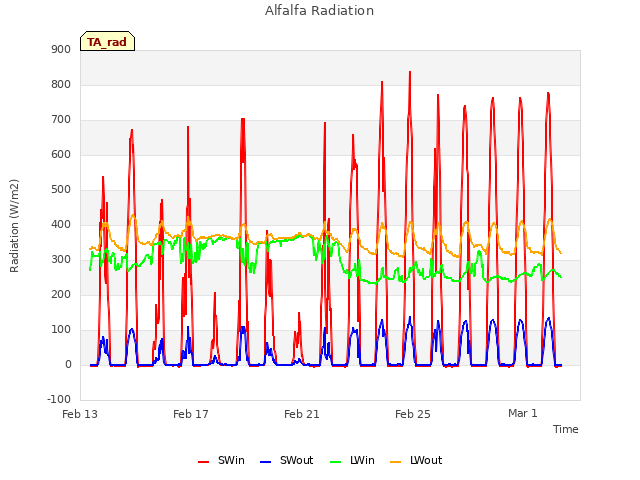Click the 600 y-axis tick label
640x480 pixels.
[61, 155]
